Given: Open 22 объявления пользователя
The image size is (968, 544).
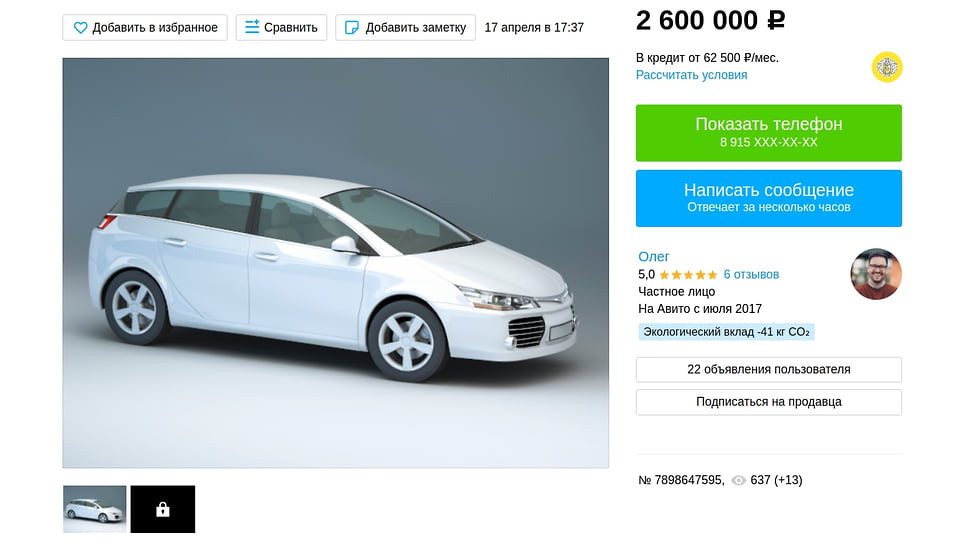Looking at the screenshot, I should point(769,369).
